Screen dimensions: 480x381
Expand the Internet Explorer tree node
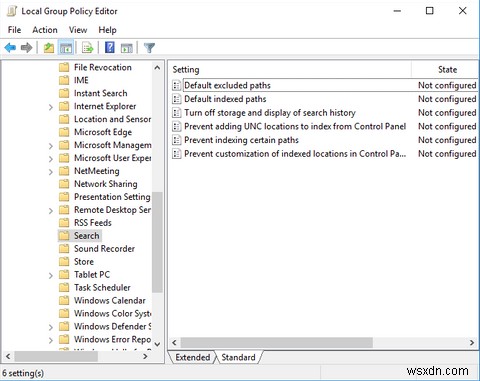pos(51,107)
